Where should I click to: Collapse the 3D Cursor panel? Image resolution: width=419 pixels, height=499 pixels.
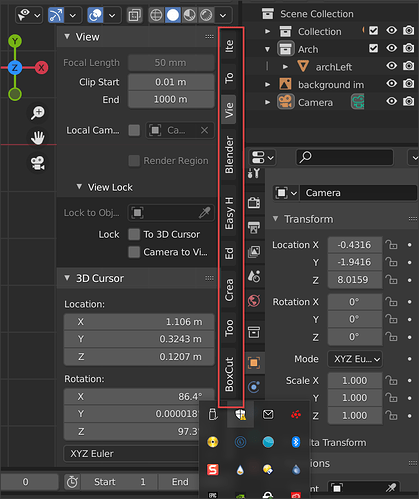67,278
